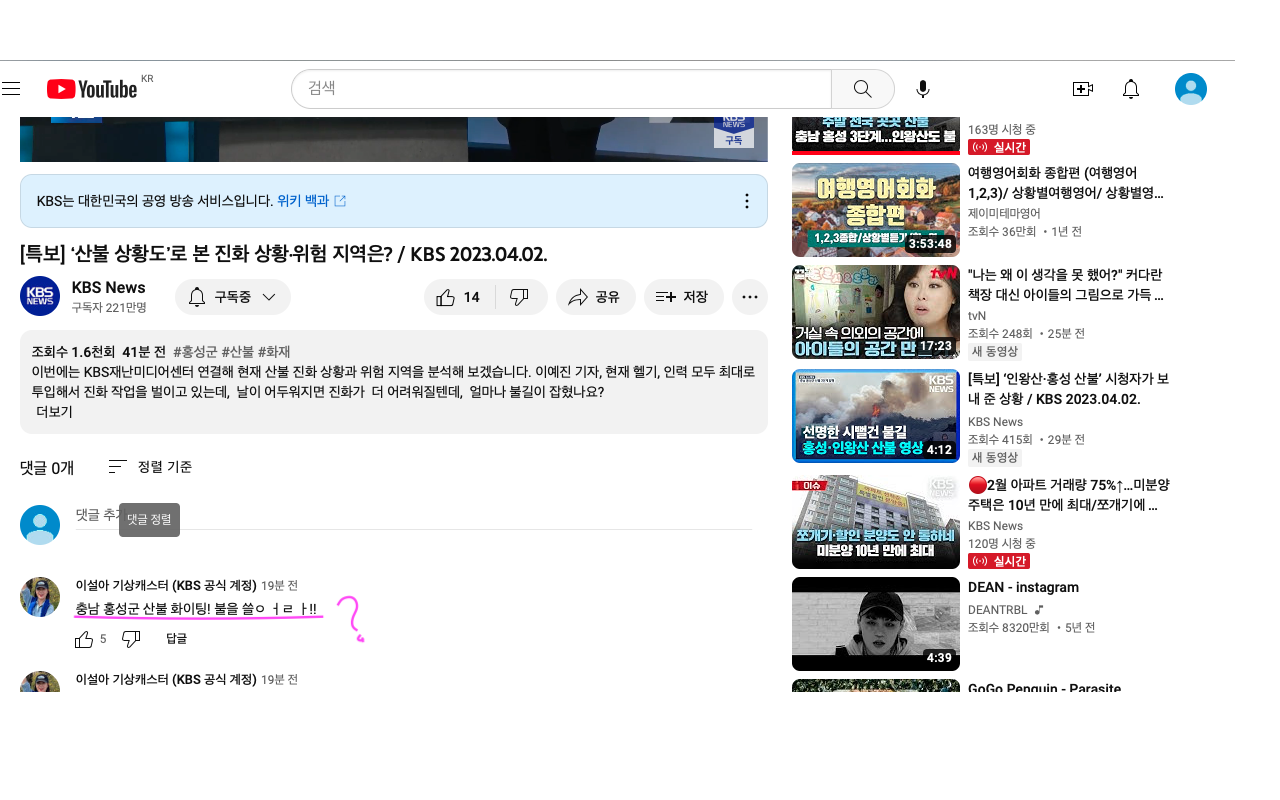
Task: Click the magnifier search button
Action: pyautogui.click(x=862, y=89)
